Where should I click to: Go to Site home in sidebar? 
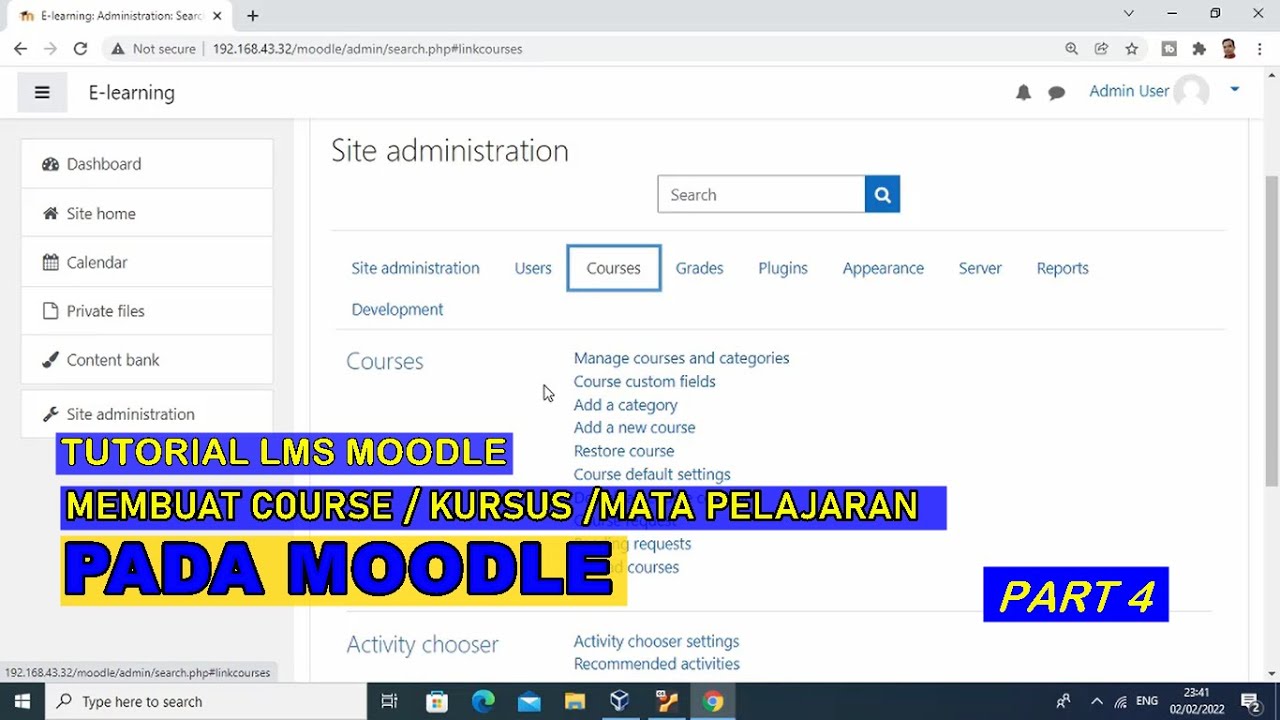click(x=147, y=213)
